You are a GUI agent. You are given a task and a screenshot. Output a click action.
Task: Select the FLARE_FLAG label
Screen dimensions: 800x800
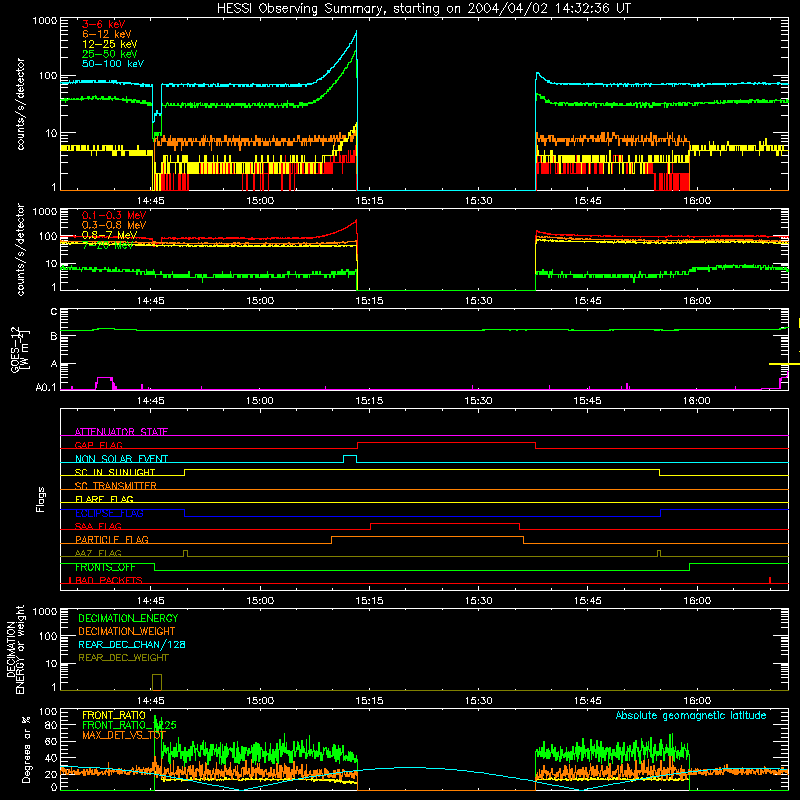[x=104, y=499]
